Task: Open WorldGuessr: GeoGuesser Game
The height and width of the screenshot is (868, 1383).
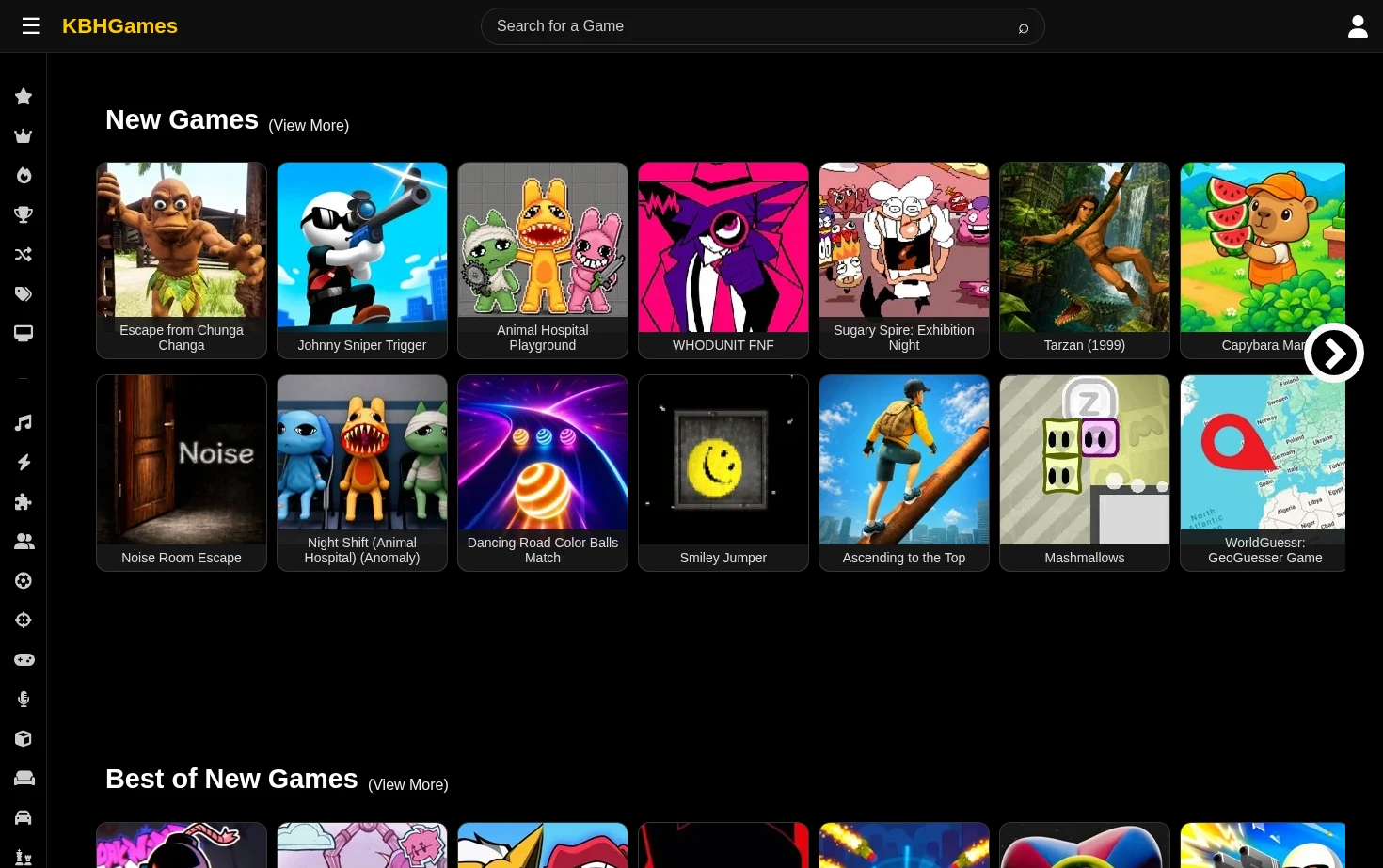Action: click(1263, 473)
